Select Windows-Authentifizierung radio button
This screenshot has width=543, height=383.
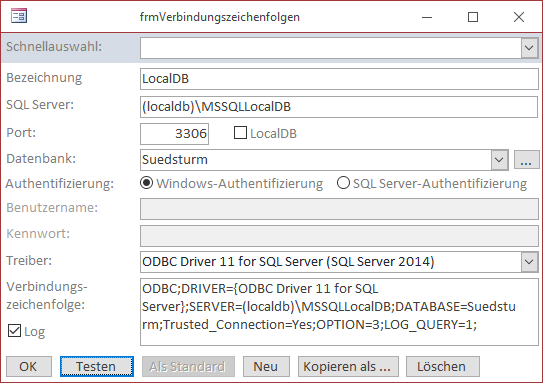[146, 183]
